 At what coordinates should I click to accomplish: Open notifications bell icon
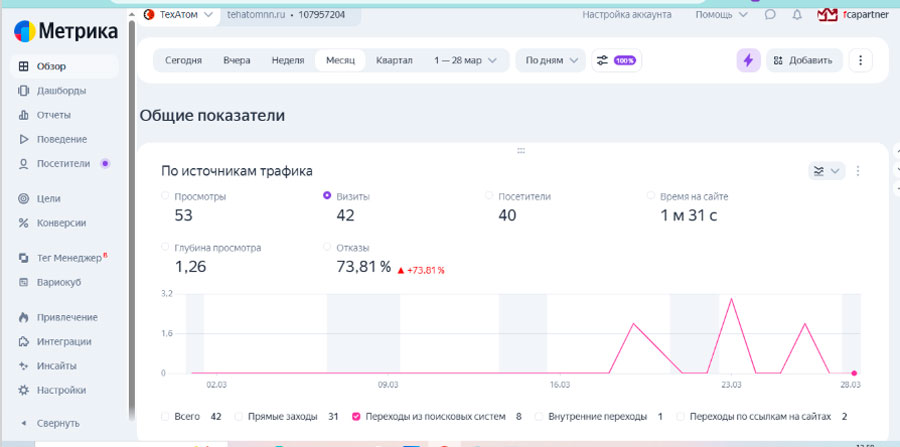click(797, 14)
